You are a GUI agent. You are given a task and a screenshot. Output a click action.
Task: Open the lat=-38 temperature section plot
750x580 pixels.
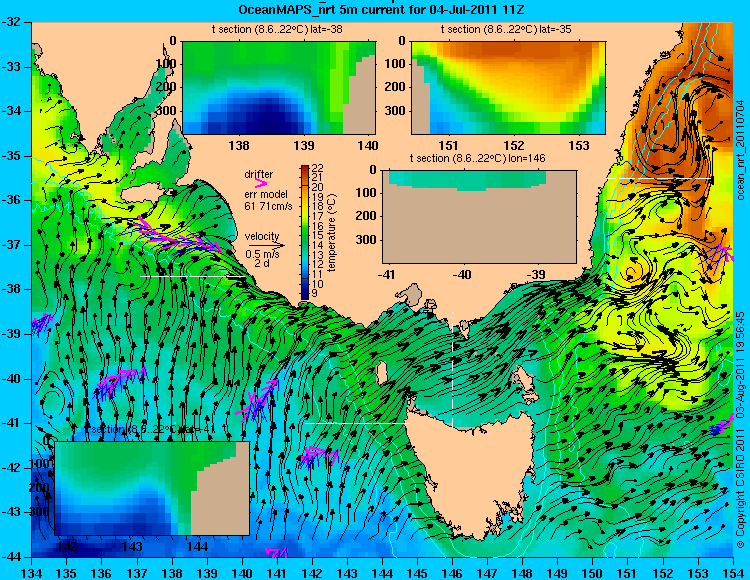[x=279, y=88]
